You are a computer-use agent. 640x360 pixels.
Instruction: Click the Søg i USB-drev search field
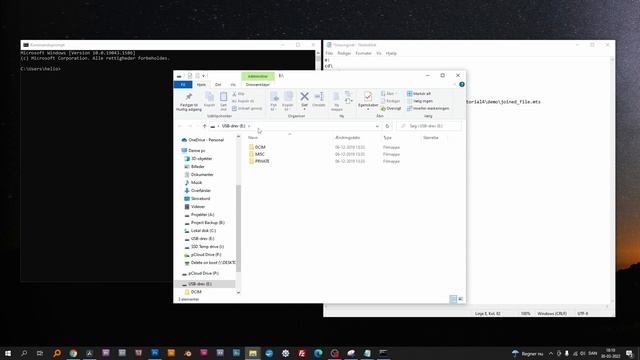[x=429, y=126]
